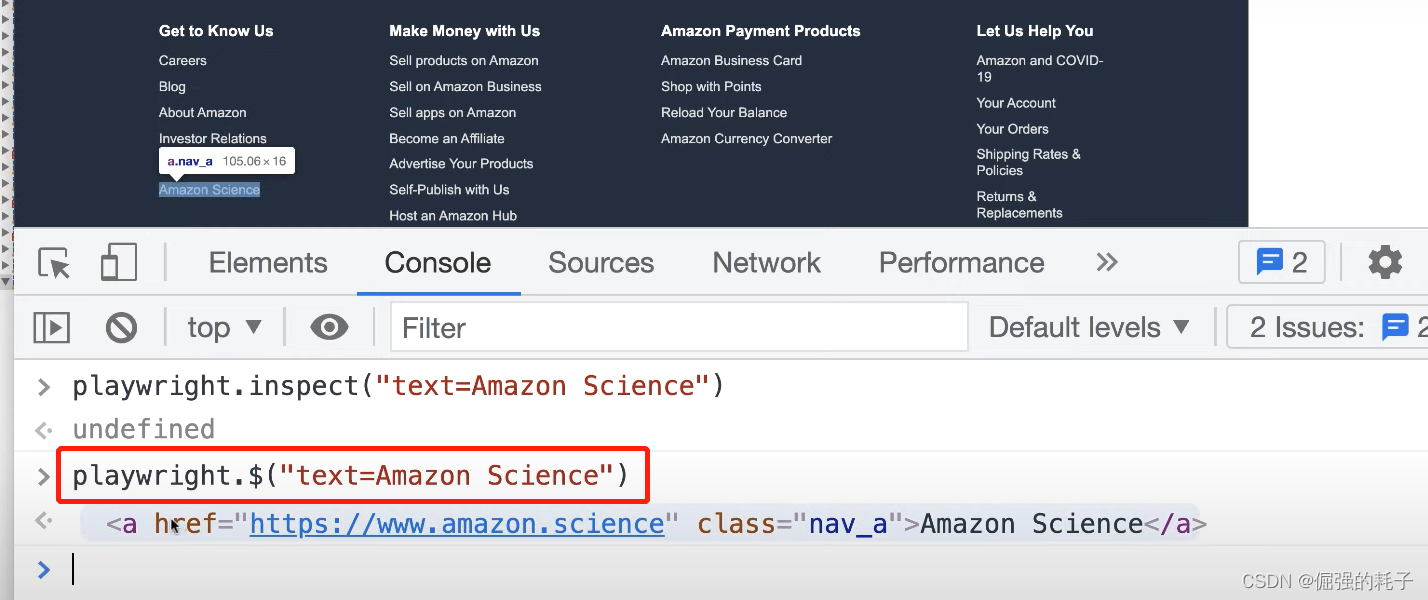Open the top context dropdown
Screen dimensions: 1428x600
[x=224, y=327]
